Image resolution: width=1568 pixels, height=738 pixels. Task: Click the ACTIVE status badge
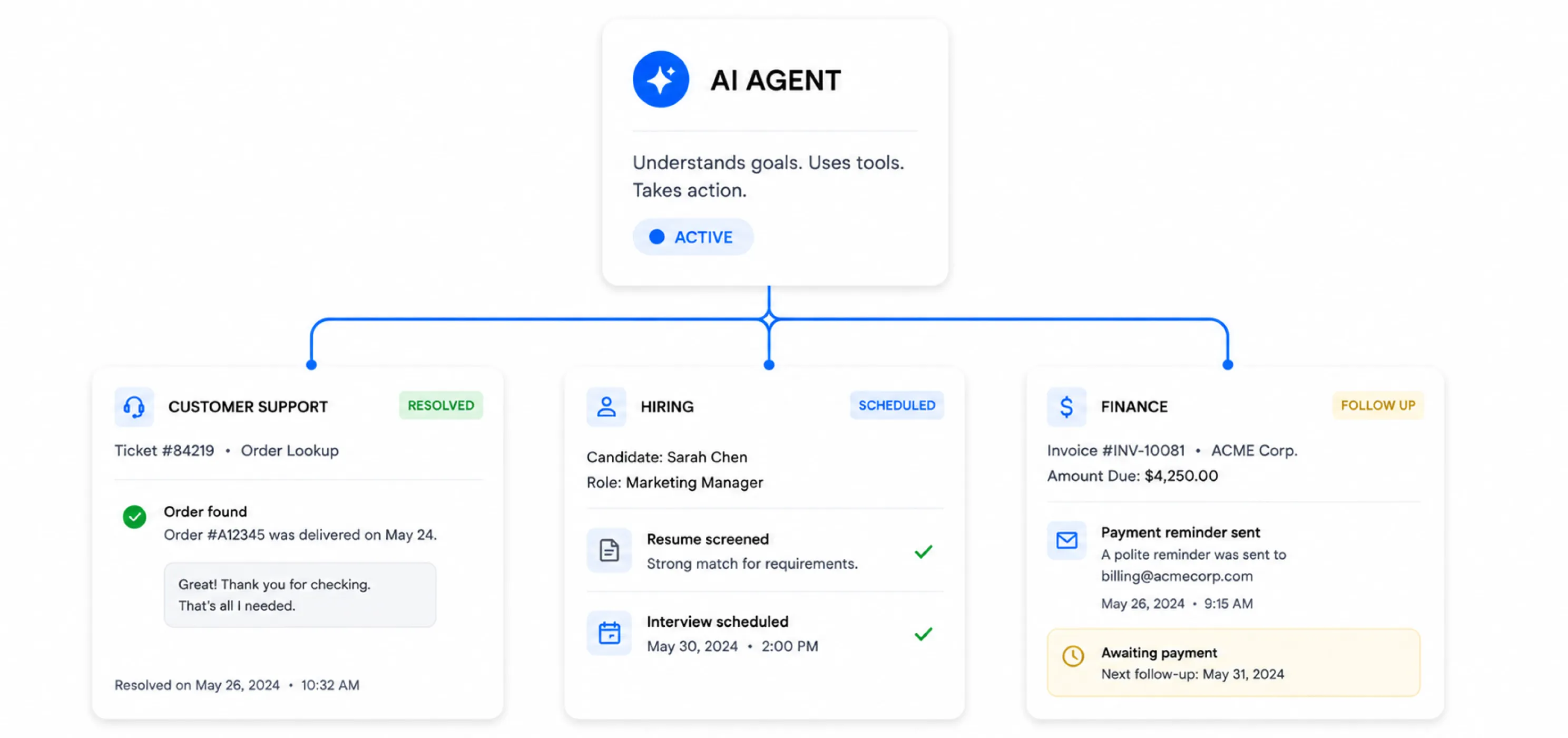pos(693,237)
